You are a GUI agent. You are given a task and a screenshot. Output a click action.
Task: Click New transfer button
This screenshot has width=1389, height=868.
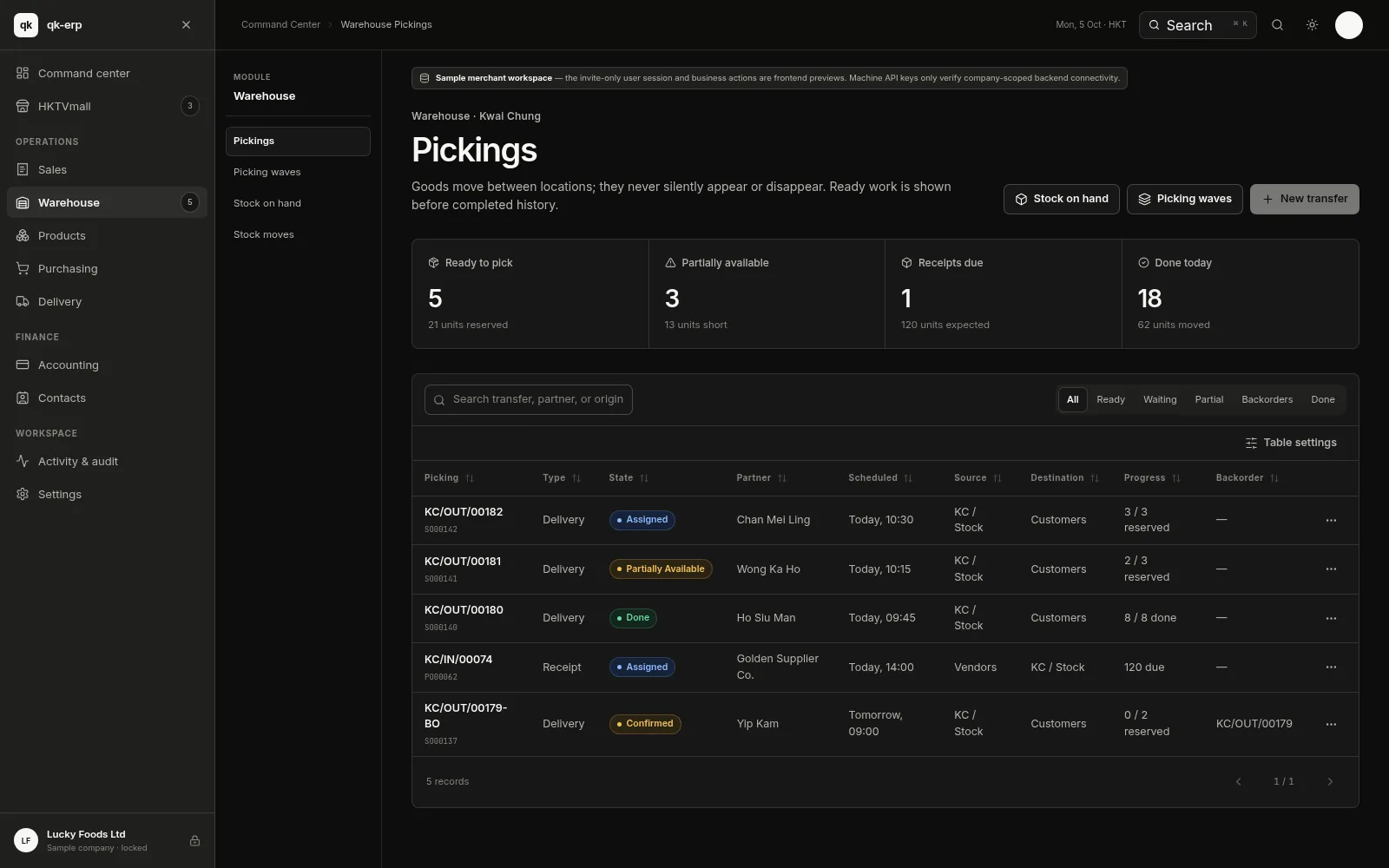click(x=1304, y=199)
